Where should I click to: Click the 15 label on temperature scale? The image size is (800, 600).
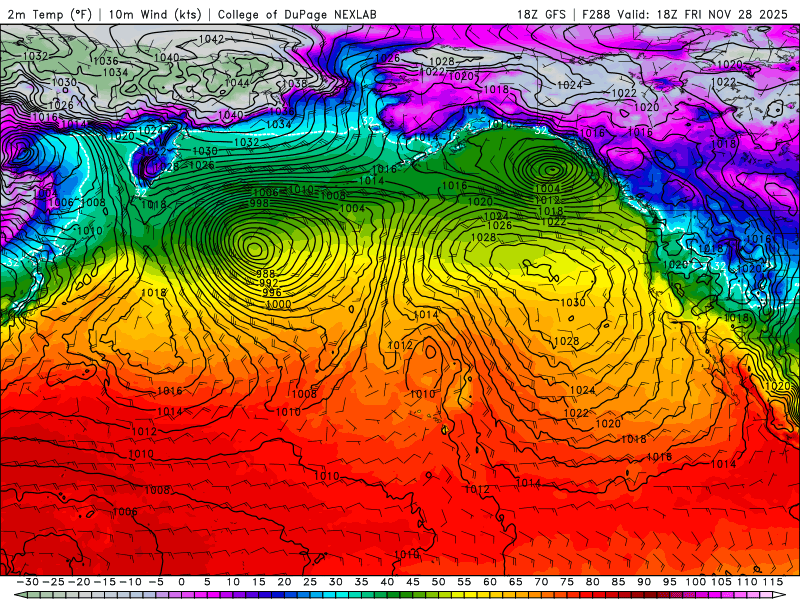click(x=259, y=582)
